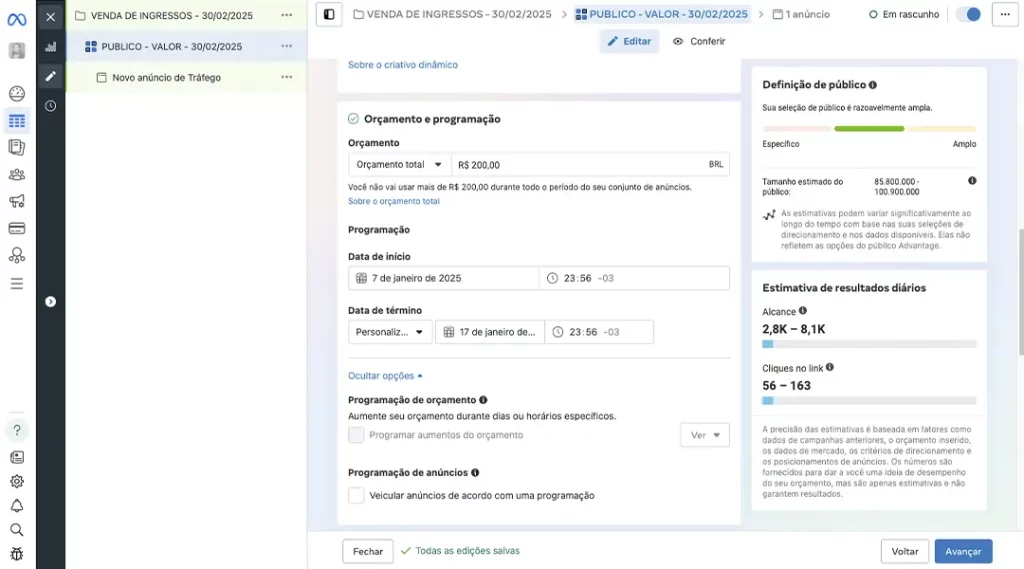Open the Billing card icon in left navigation

pos(16,228)
